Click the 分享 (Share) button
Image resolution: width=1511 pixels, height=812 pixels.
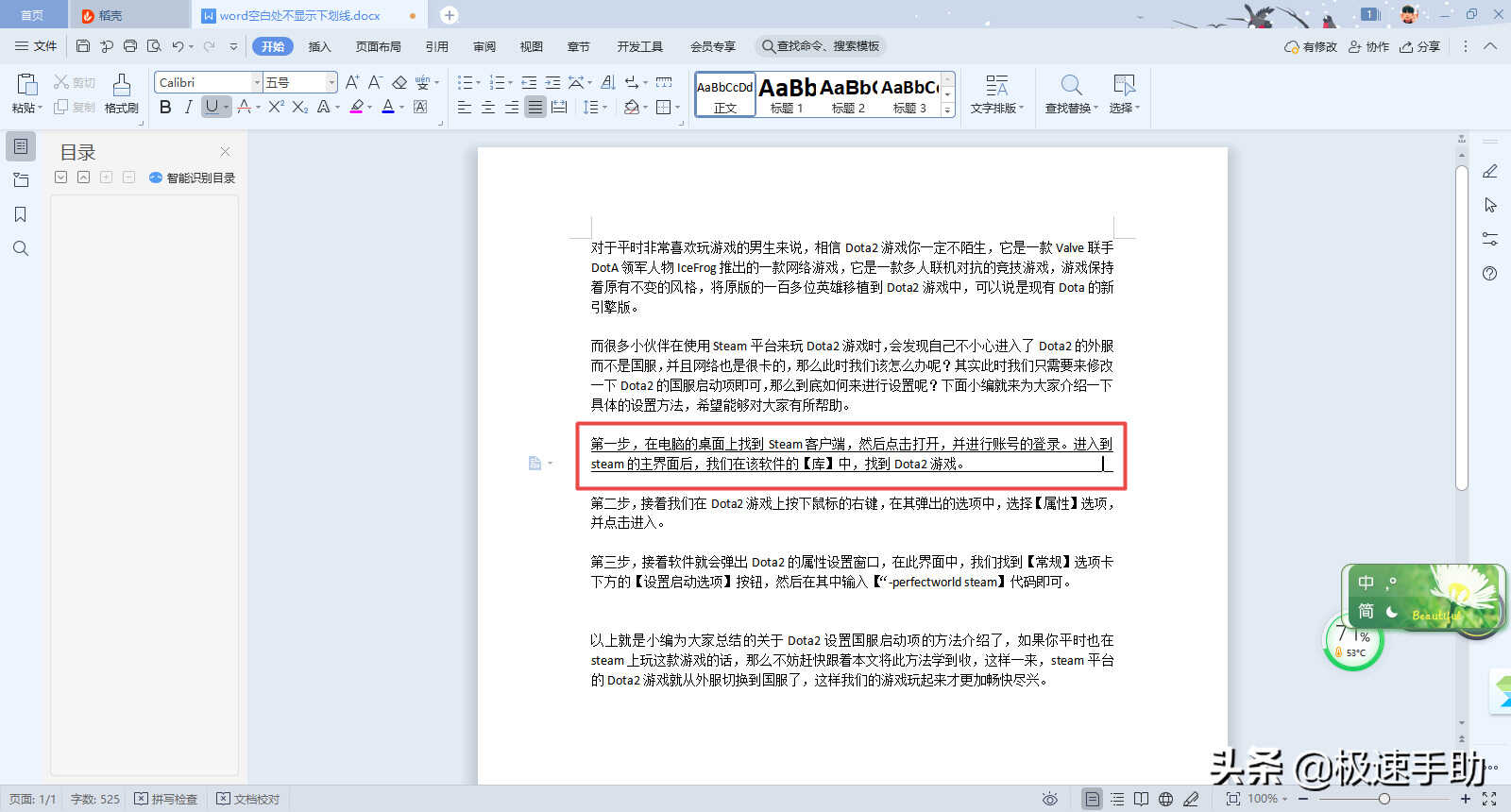tap(1420, 46)
